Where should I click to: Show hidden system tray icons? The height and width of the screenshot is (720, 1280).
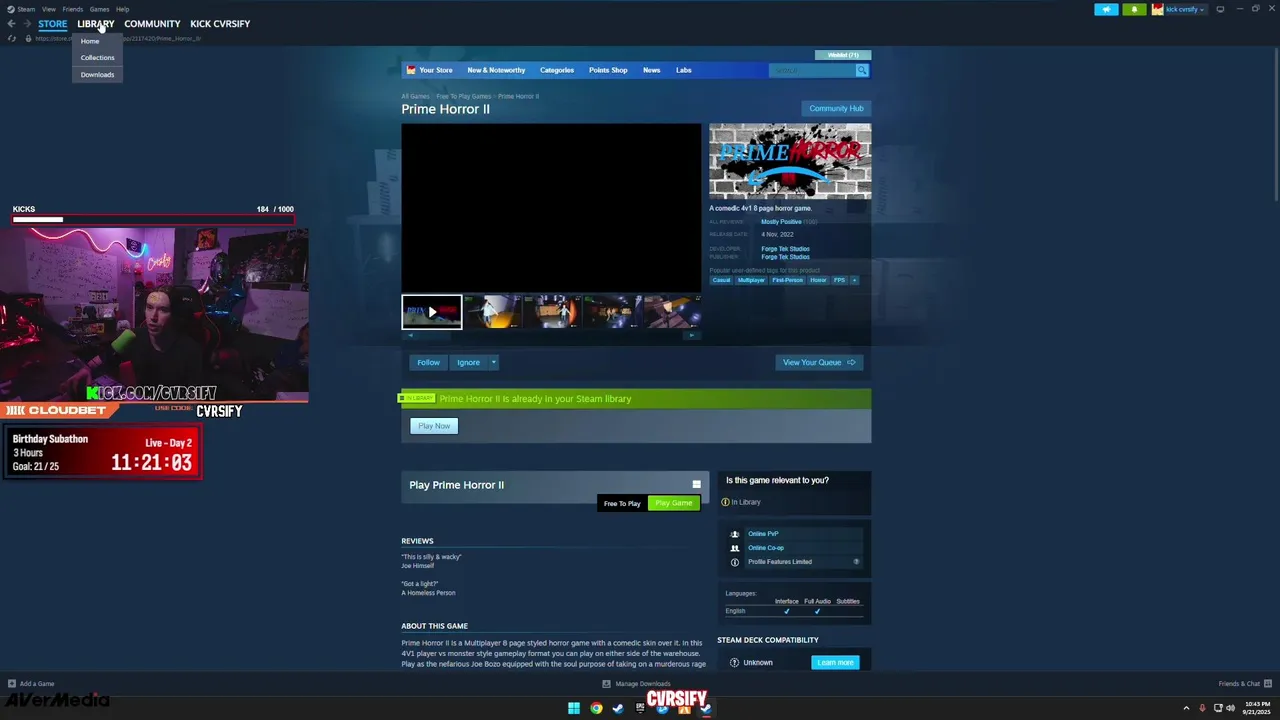[x=1186, y=708]
